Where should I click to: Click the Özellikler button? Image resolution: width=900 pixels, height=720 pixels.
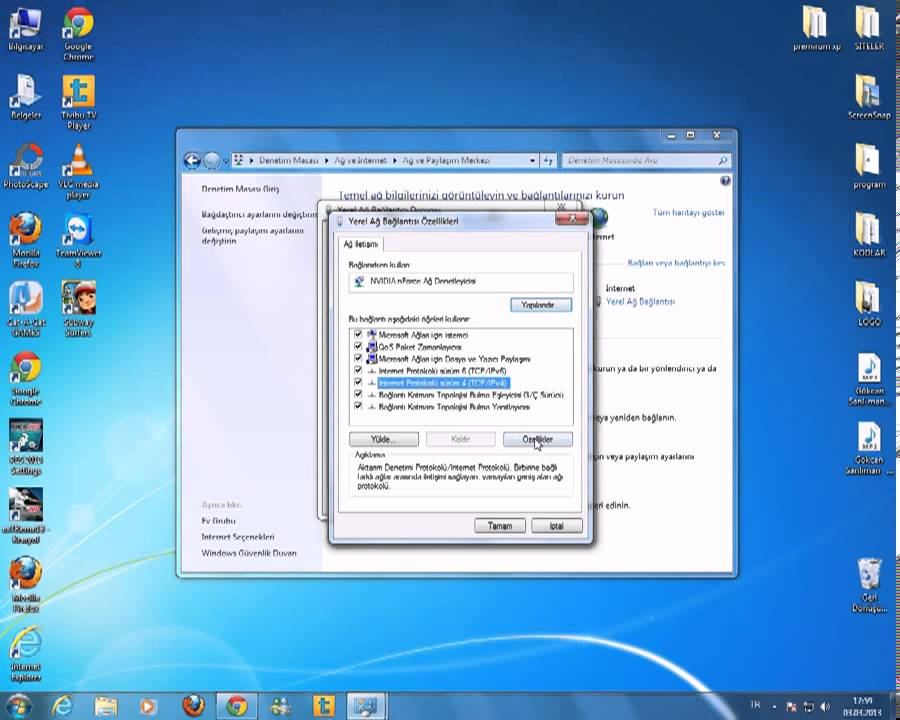[x=537, y=439]
